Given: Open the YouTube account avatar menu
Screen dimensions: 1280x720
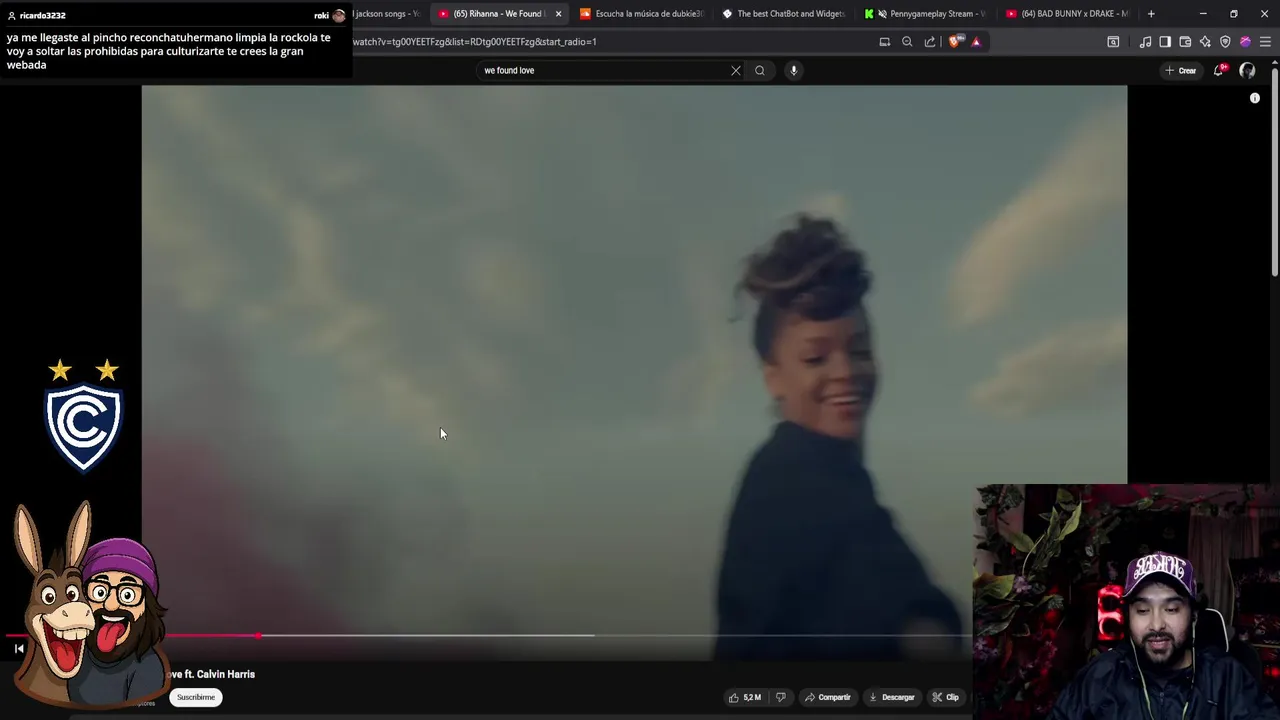Looking at the screenshot, I should pos(1247,70).
